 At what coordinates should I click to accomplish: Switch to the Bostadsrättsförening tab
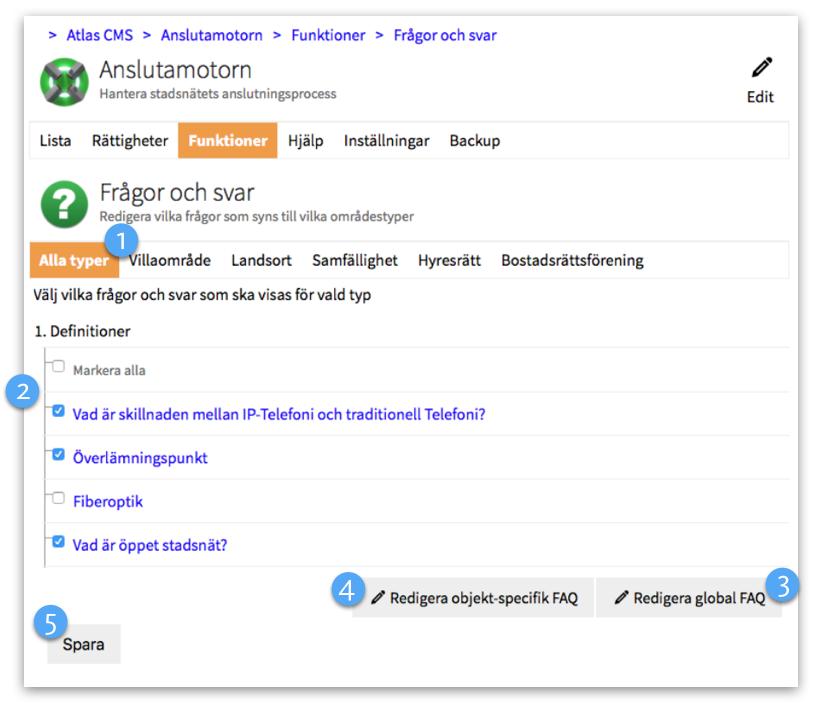tap(572, 261)
